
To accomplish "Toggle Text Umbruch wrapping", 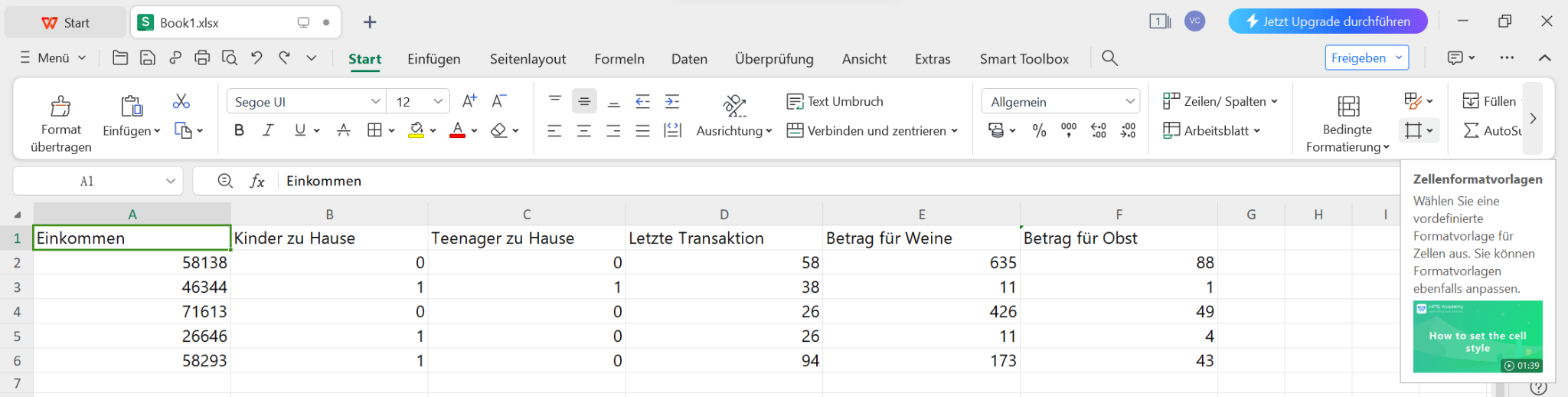I will (835, 101).
